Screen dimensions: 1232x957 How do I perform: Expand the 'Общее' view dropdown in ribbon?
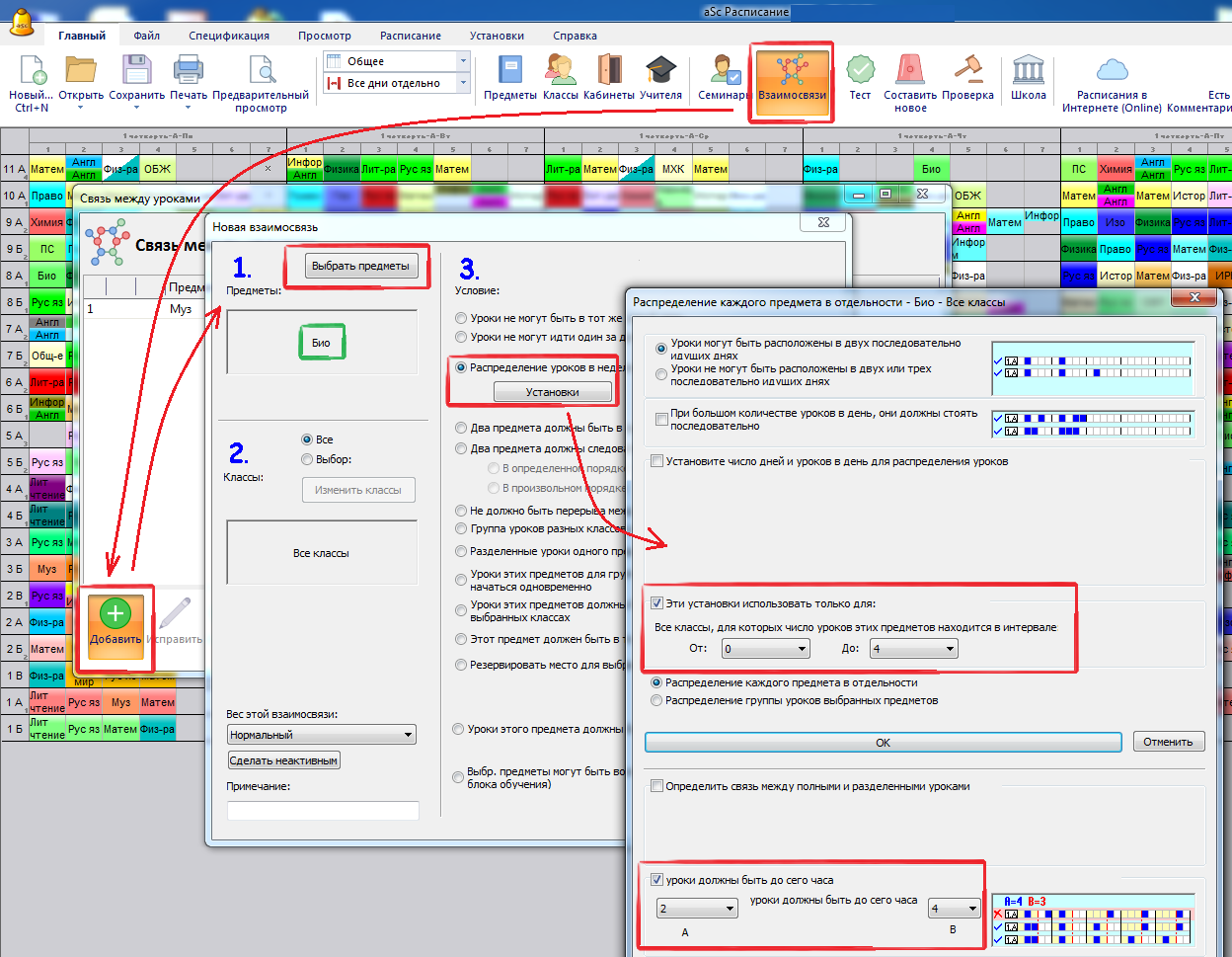pos(463,61)
